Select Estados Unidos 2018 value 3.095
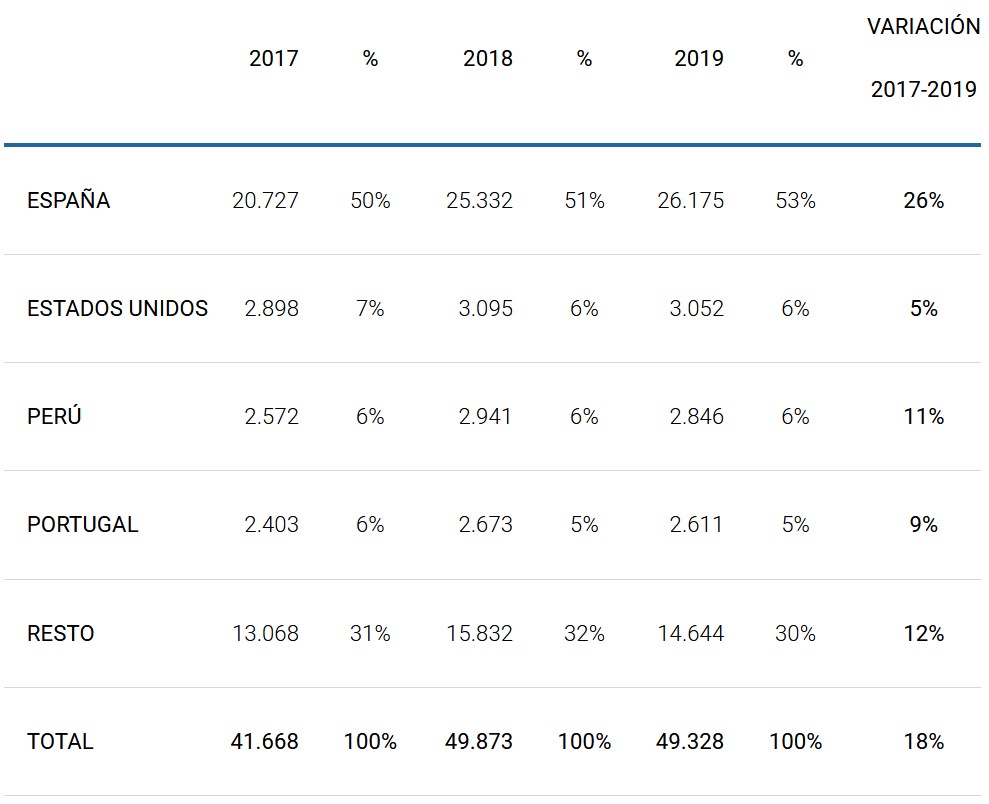989x804 pixels. tap(485, 309)
